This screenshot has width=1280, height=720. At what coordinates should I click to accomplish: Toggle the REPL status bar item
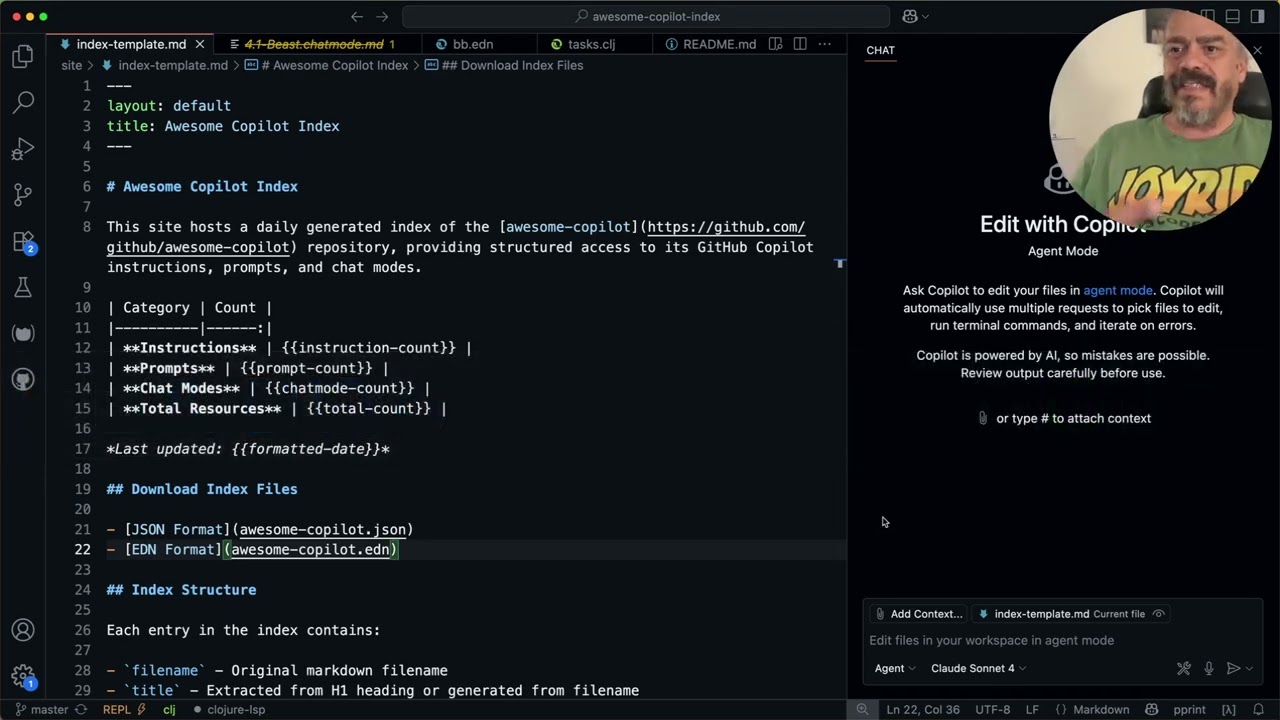(117, 709)
